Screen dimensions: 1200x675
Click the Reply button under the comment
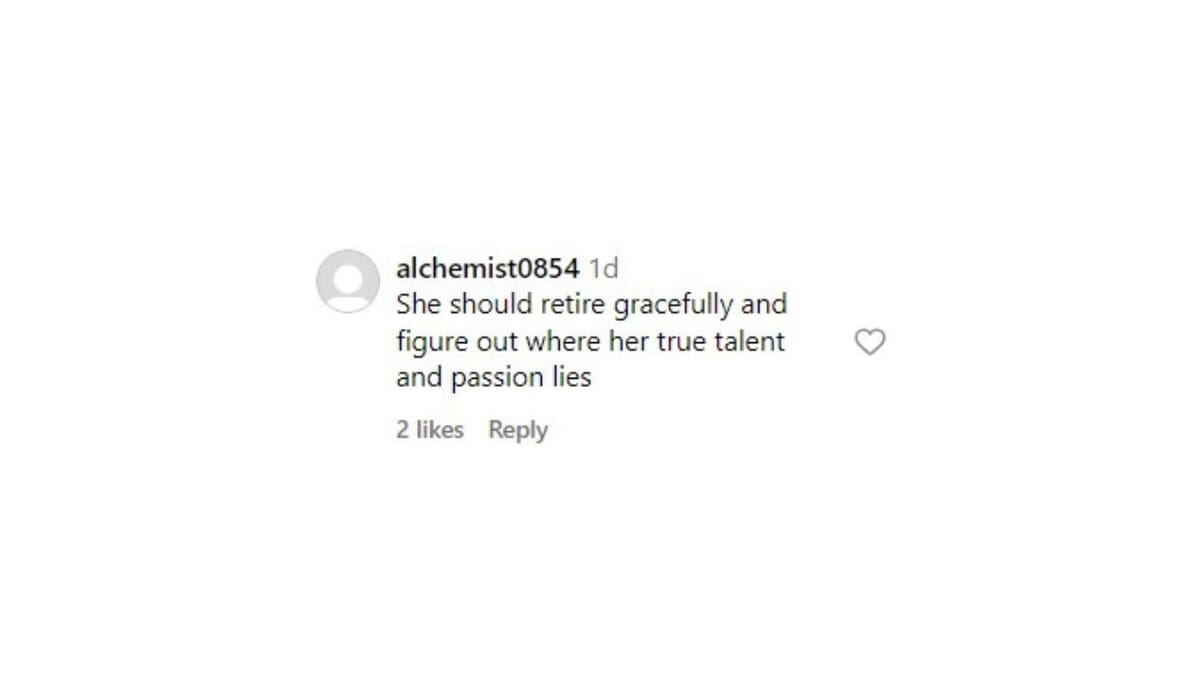518,430
